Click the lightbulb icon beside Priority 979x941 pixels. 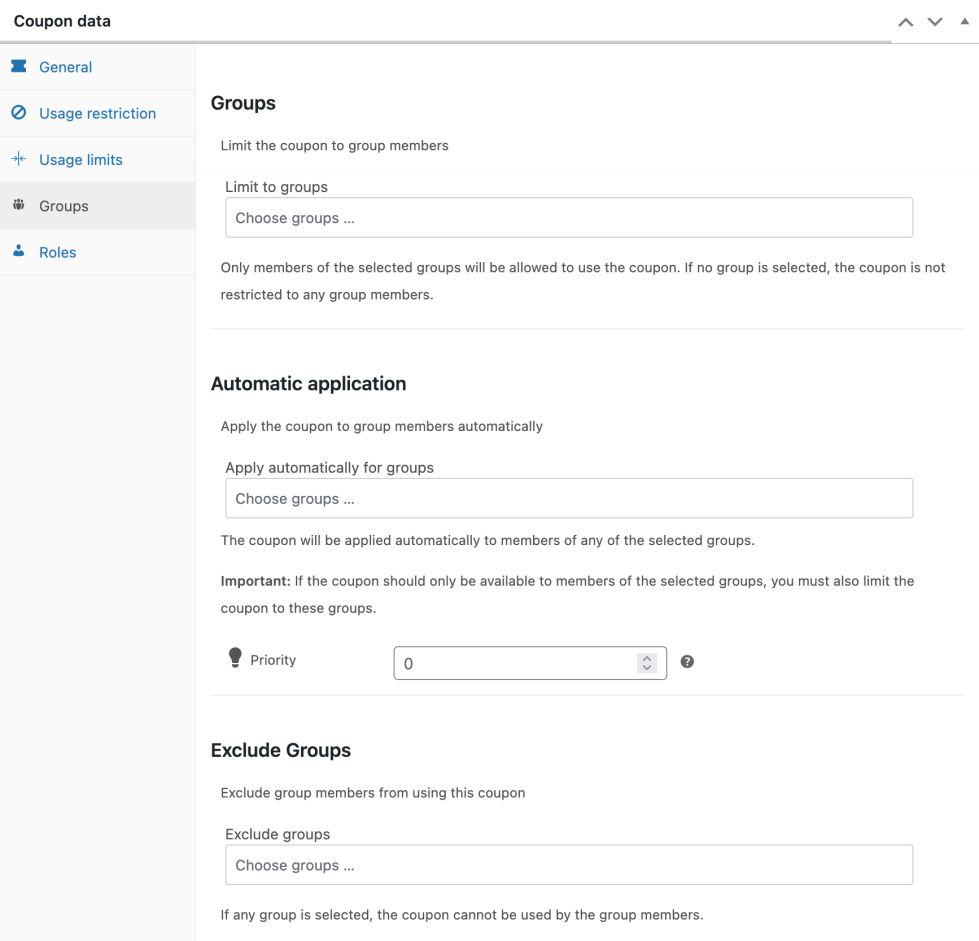[235, 658]
